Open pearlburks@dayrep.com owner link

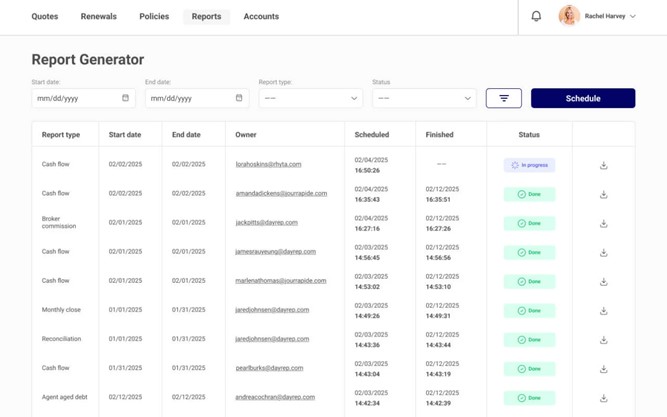269,368
